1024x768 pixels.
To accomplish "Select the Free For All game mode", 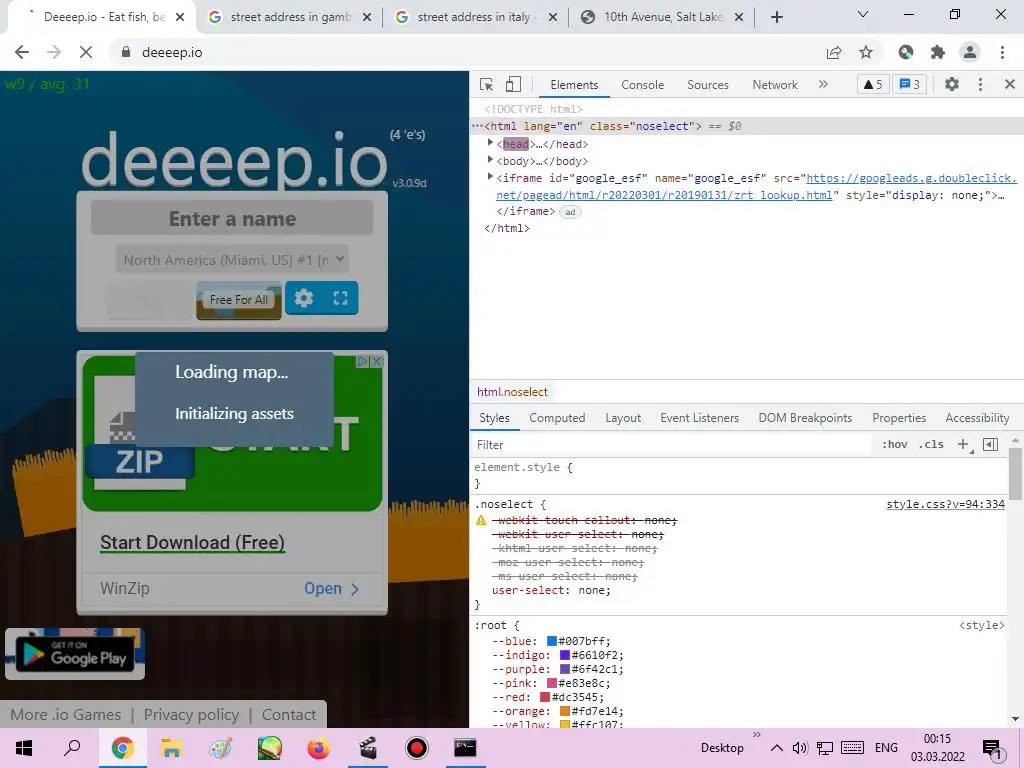I will coord(238,300).
